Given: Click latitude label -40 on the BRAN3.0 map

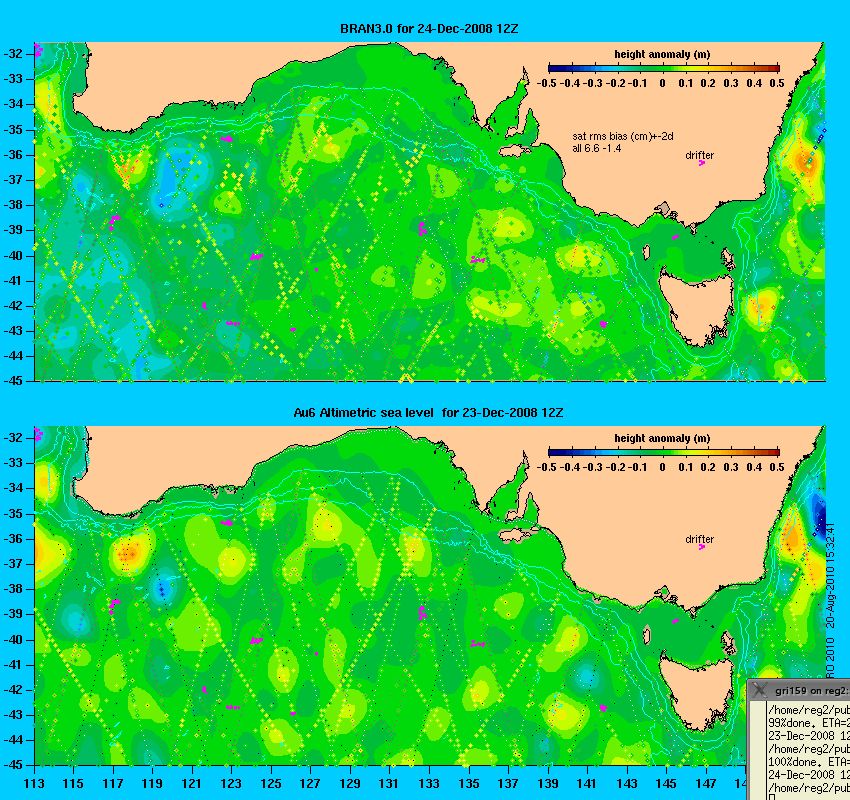Looking at the screenshot, I should pyautogui.click(x=13, y=256).
